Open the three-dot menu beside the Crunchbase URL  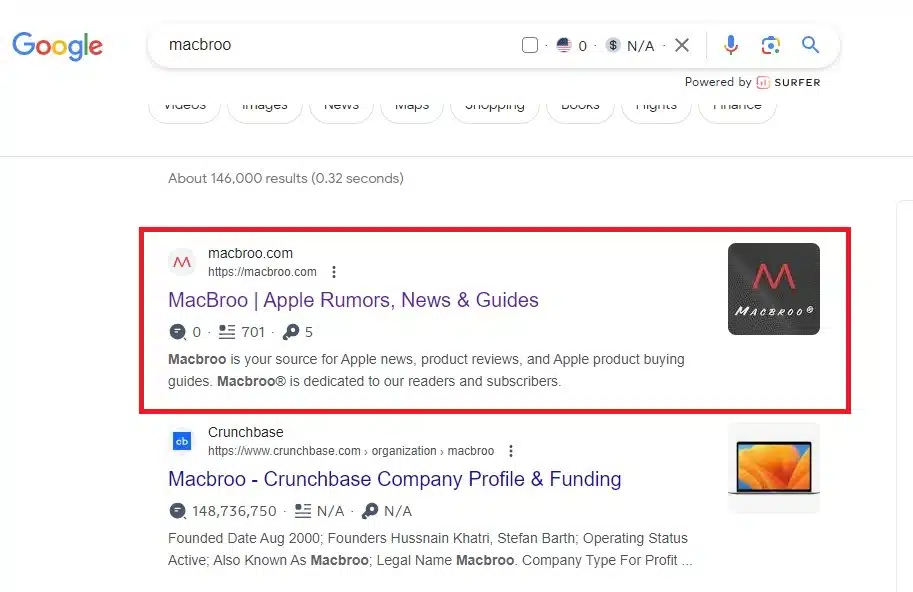(511, 451)
